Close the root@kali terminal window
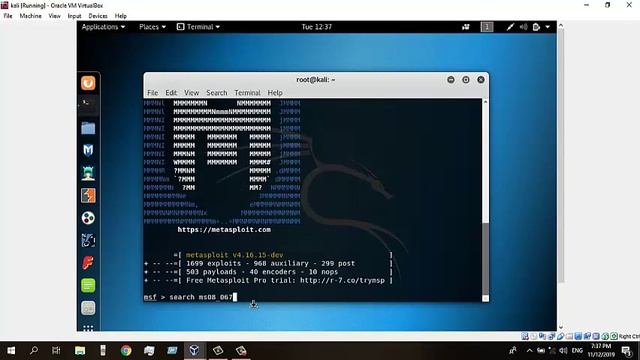Viewport: 640px width, 360px height. pos(481,80)
